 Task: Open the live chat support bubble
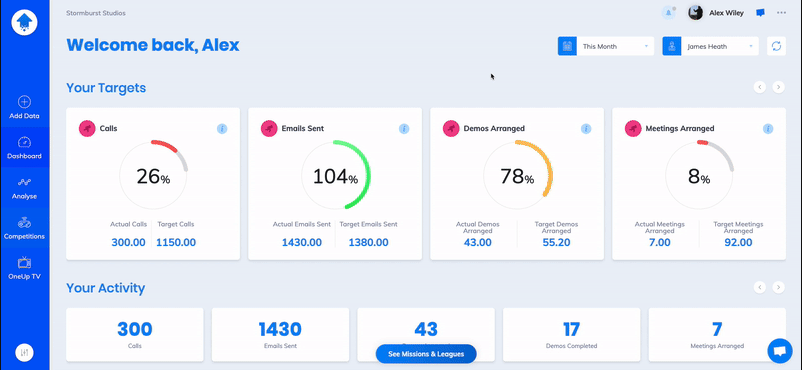click(780, 351)
